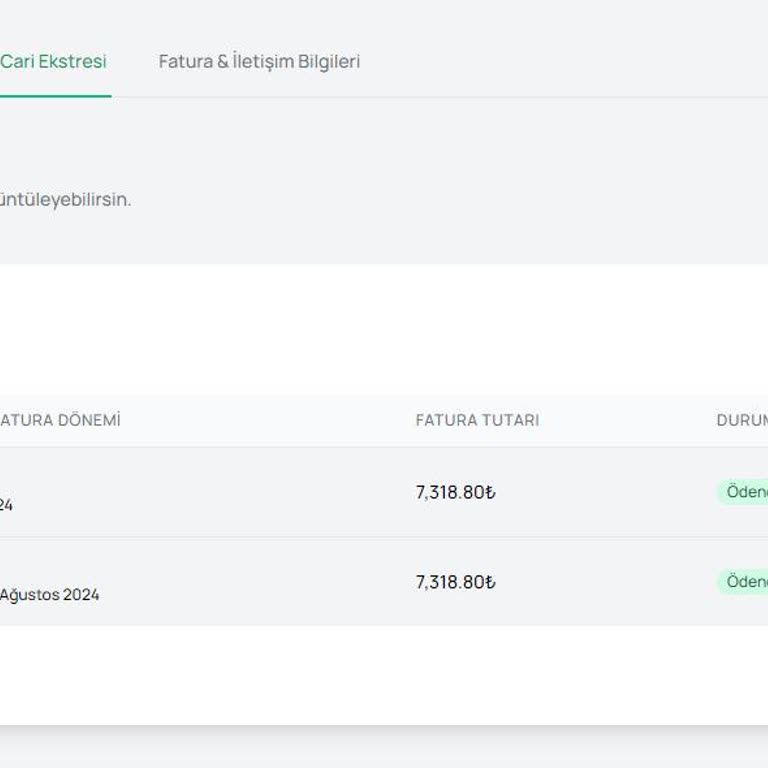Image resolution: width=768 pixels, height=768 pixels.
Task: Click the green underline beneath Cari Ekstresi
Action: click(54, 96)
